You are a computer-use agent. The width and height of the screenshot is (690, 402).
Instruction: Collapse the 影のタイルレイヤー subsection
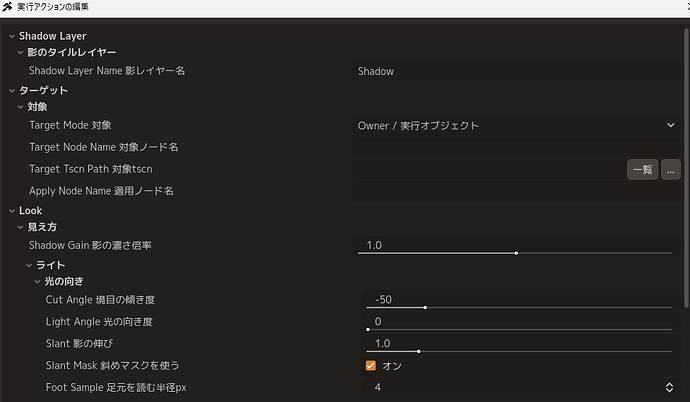click(20, 53)
